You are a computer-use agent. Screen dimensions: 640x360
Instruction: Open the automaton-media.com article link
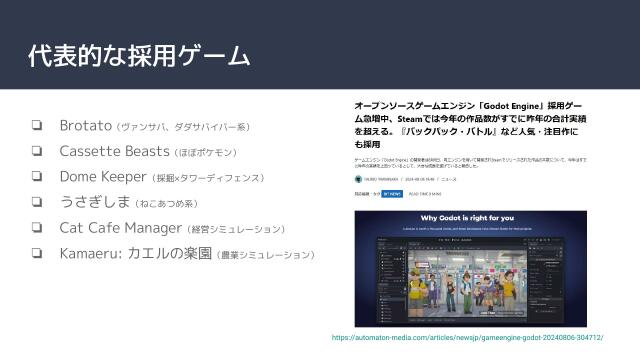click(x=467, y=338)
